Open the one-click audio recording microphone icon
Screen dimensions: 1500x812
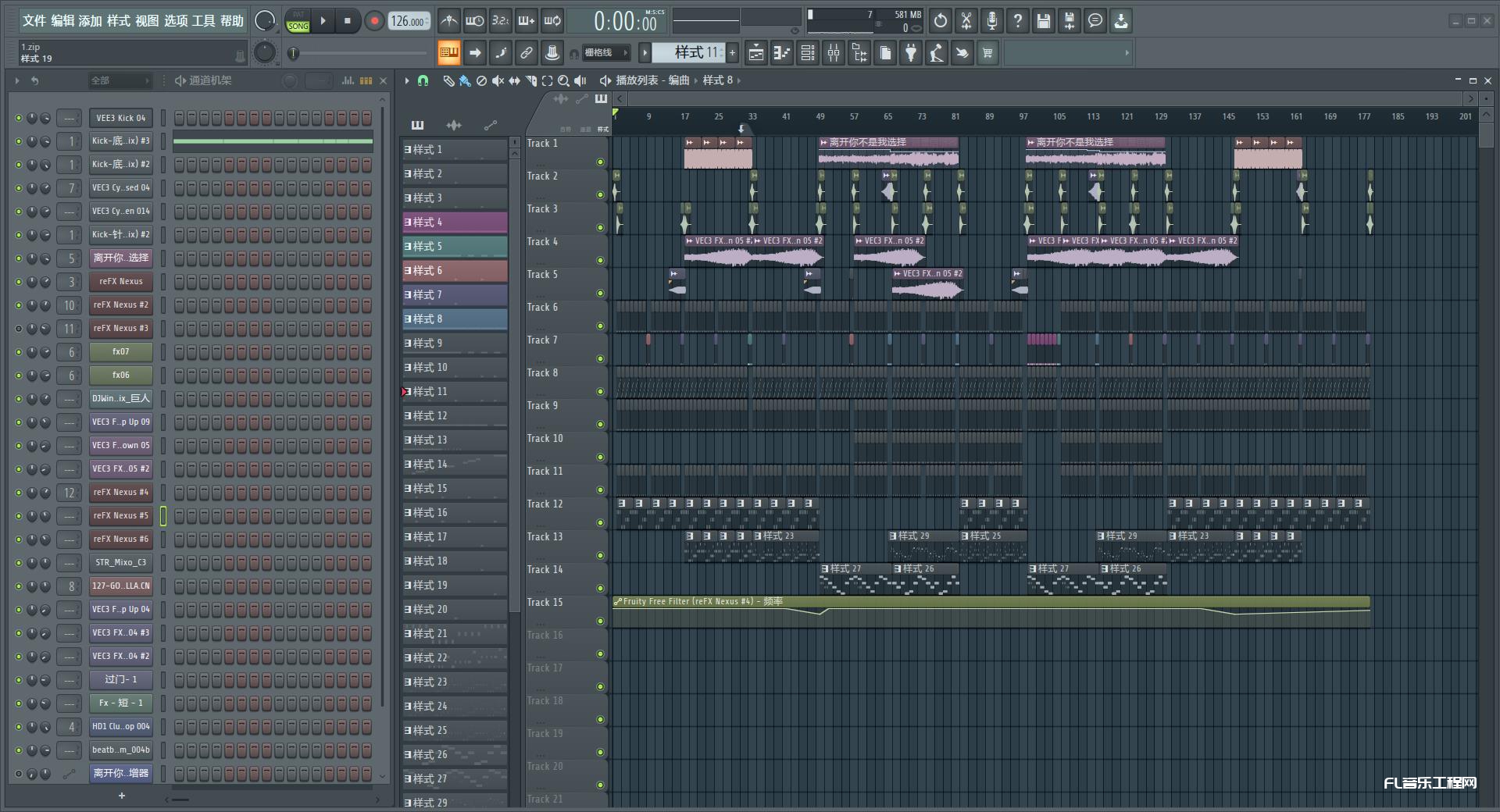click(x=992, y=21)
